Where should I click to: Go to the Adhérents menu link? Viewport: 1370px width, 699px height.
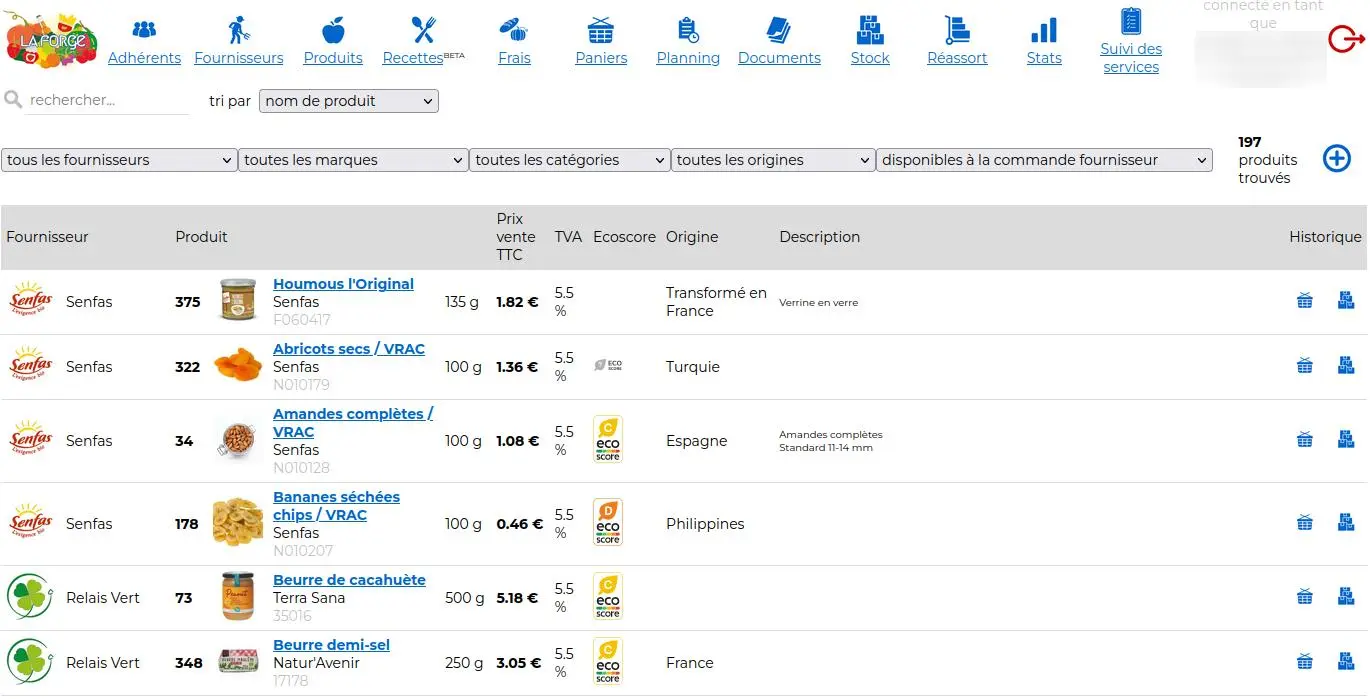tap(144, 58)
